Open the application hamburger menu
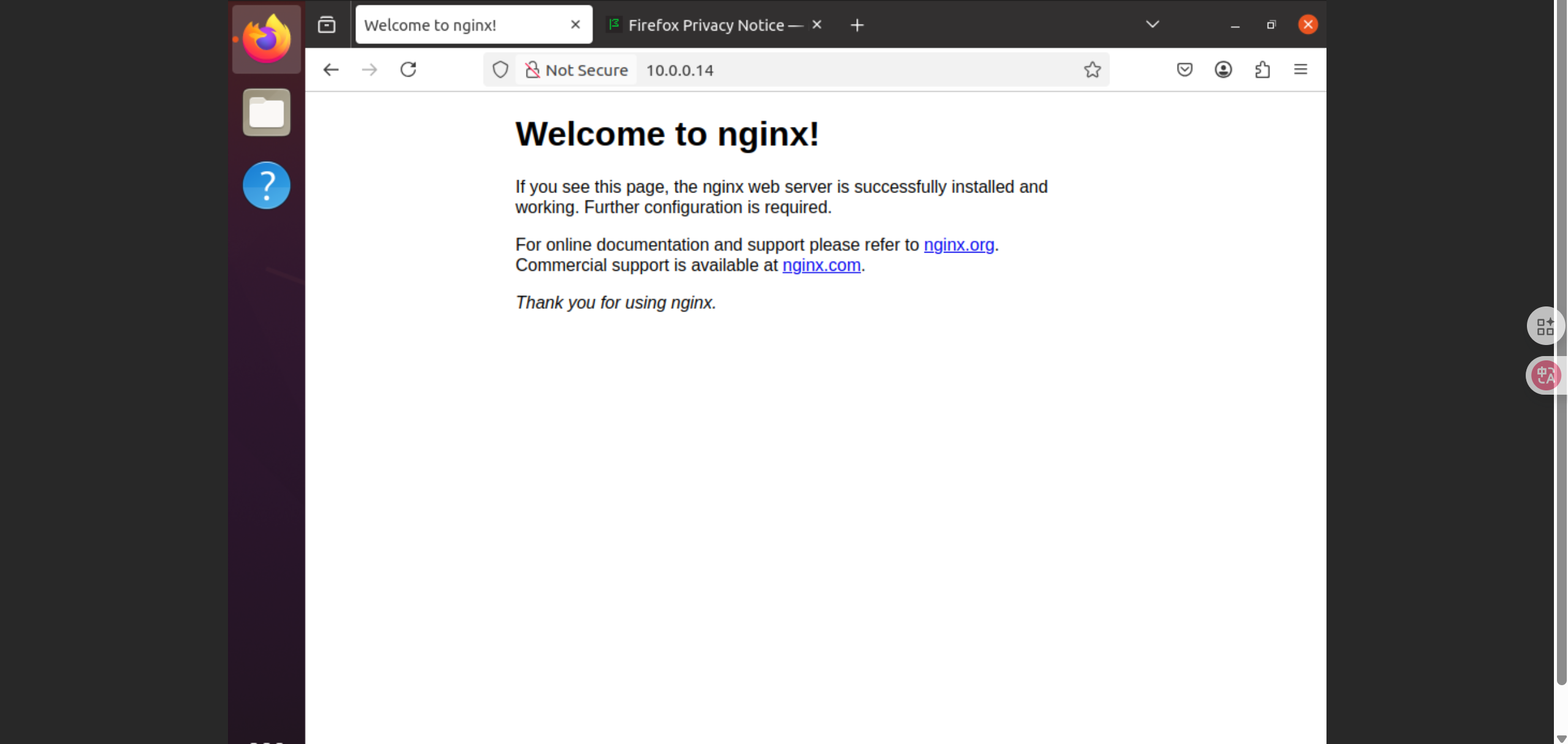This screenshot has width=1568, height=744. click(1301, 70)
